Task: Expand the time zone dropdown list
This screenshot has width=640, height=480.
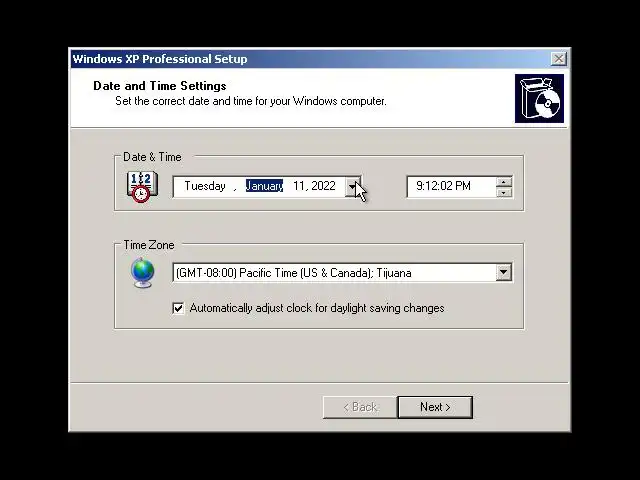Action: tap(504, 272)
